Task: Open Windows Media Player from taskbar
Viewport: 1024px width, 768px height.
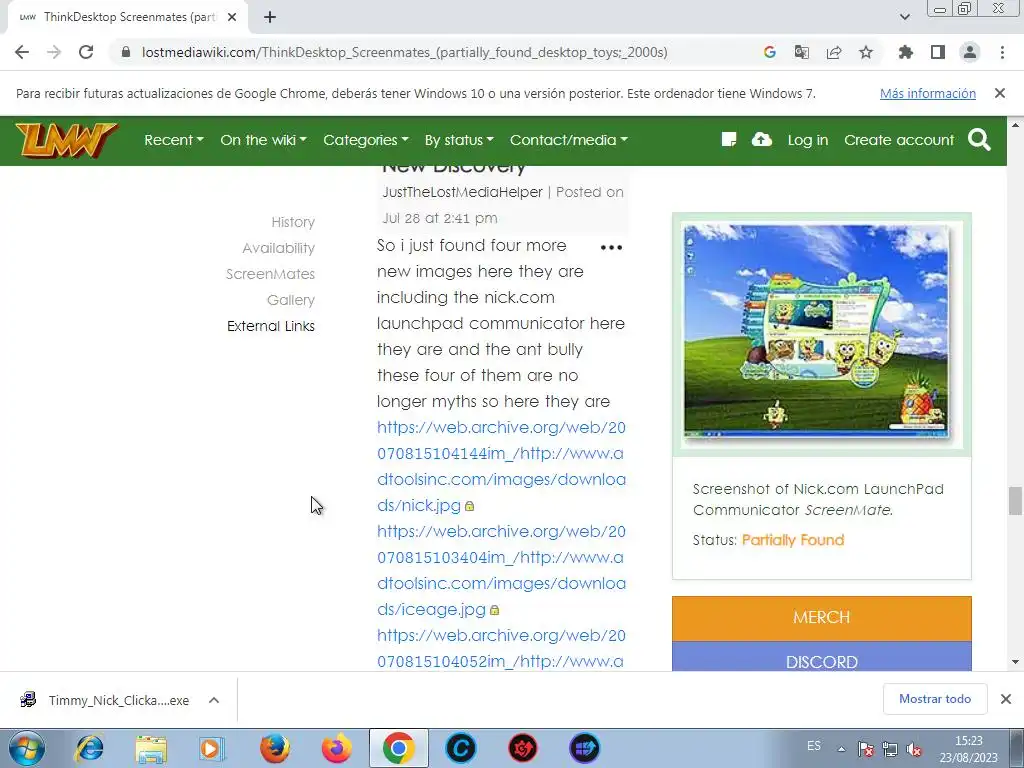Action: [212, 748]
